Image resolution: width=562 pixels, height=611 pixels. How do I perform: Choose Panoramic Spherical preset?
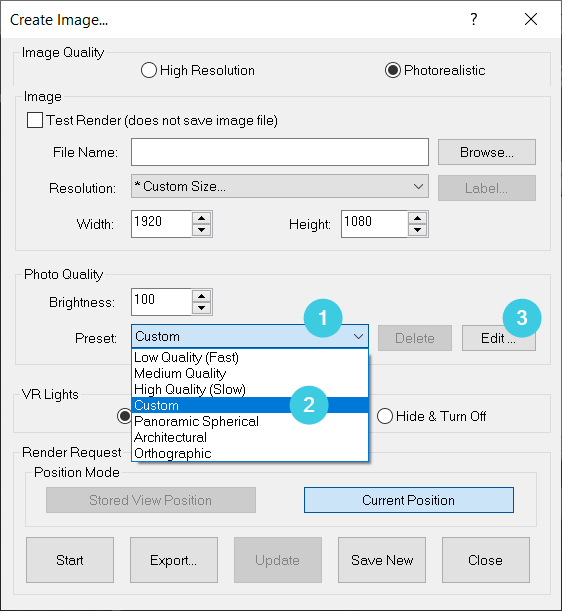coord(250,421)
